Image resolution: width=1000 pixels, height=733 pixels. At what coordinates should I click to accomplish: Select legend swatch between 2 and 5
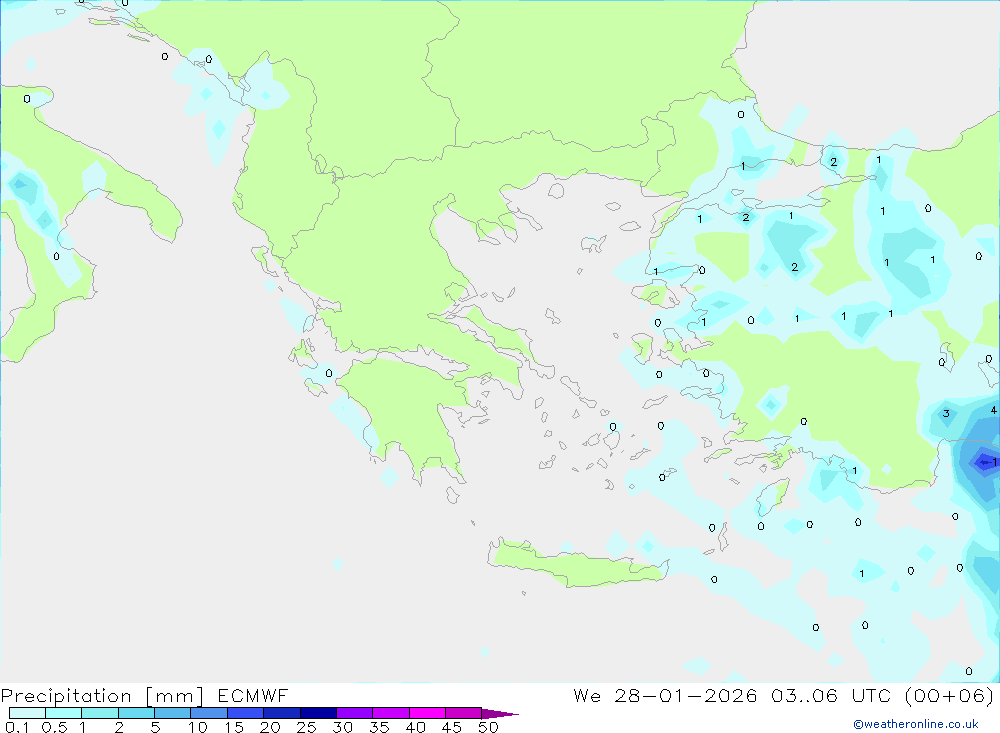pos(136,713)
